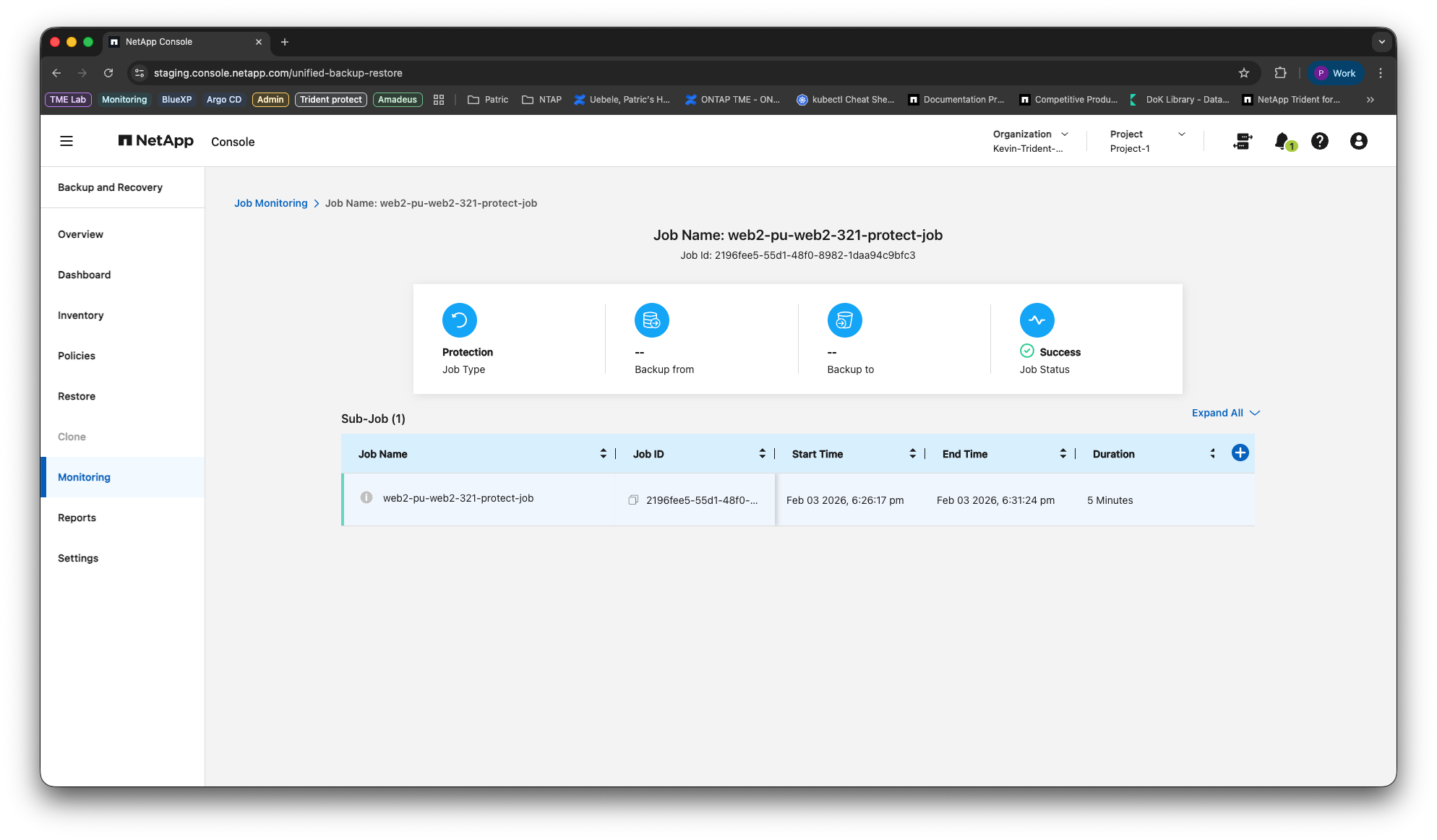Click the start time Feb 03 2026, 6:26:17 pm
The height and width of the screenshot is (840, 1437).
(x=845, y=500)
